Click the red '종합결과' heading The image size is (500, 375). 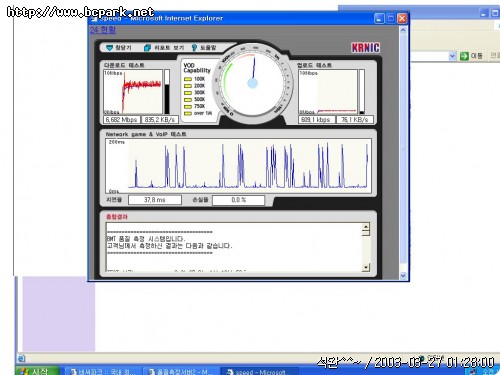tap(117, 217)
